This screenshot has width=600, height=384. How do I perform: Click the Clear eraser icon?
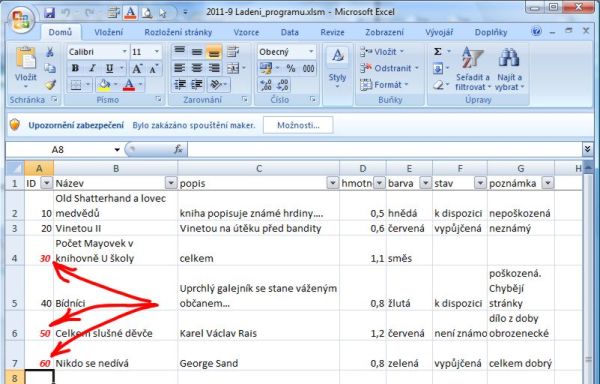439,85
